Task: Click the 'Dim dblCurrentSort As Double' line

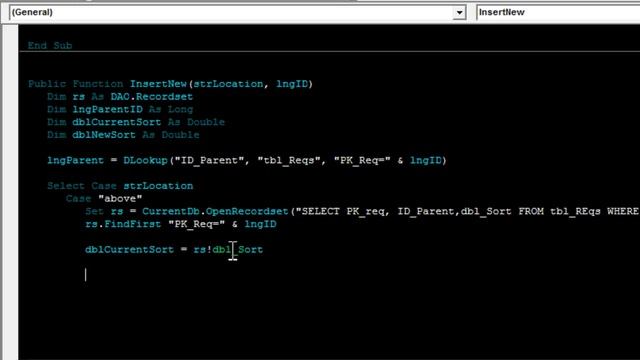Action: [136, 122]
